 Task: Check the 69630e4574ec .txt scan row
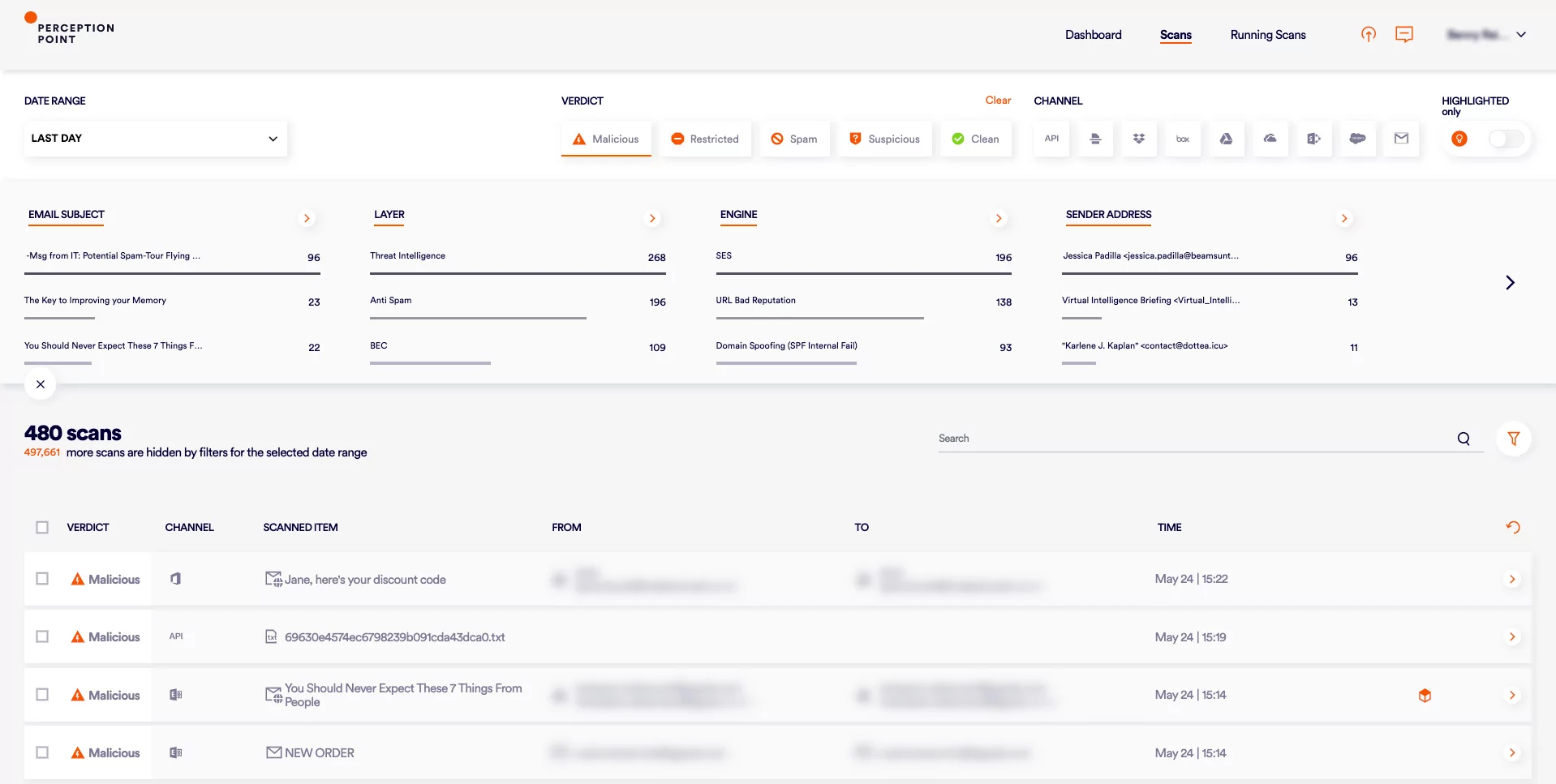coord(42,636)
